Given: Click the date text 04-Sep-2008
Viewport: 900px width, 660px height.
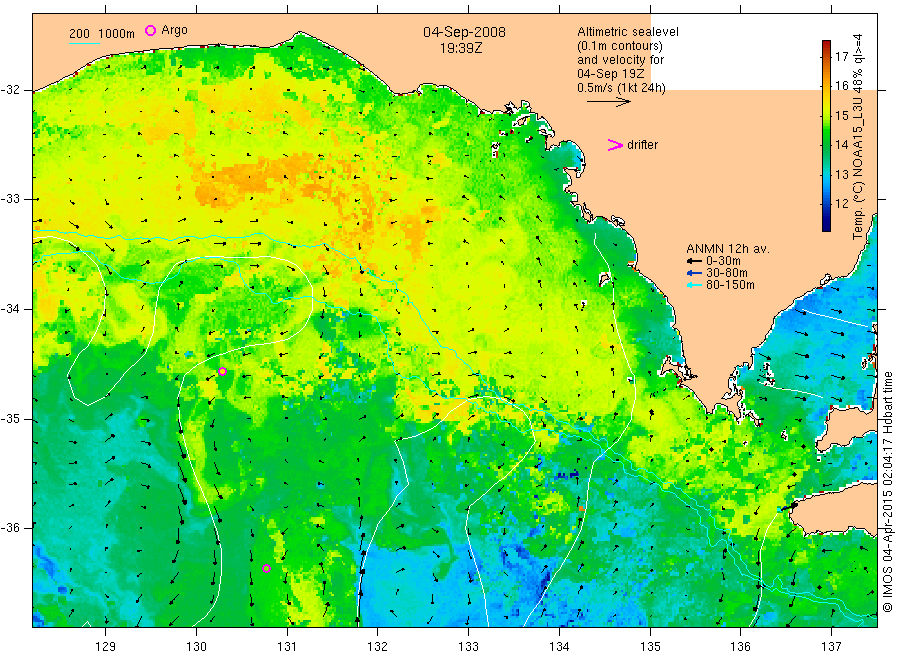Looking at the screenshot, I should [x=464, y=32].
